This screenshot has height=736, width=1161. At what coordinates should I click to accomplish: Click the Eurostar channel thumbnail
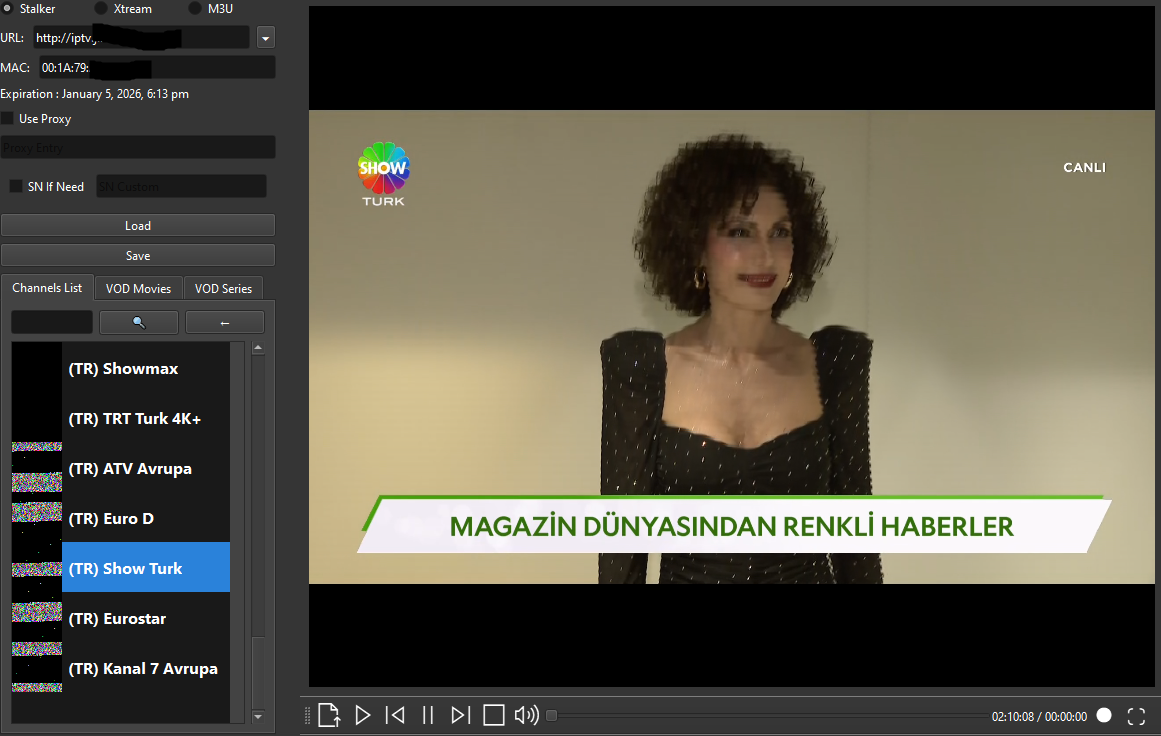(37, 618)
